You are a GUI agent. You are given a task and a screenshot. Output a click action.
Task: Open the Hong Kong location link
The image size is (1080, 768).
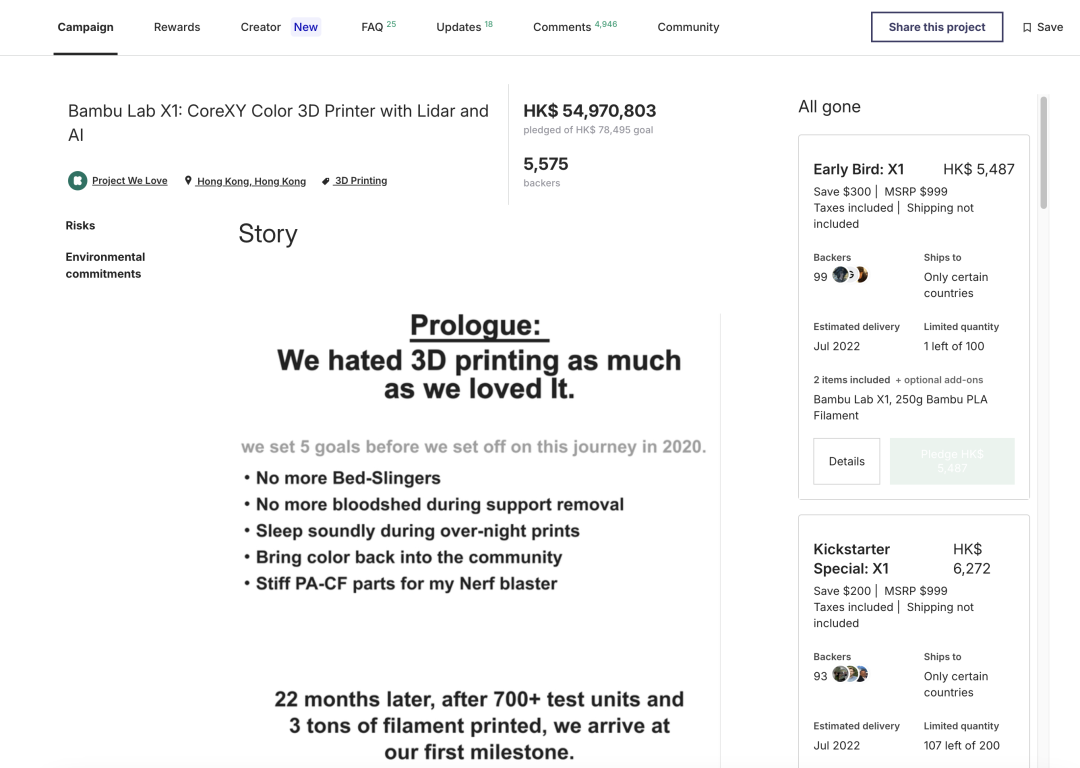(x=251, y=181)
